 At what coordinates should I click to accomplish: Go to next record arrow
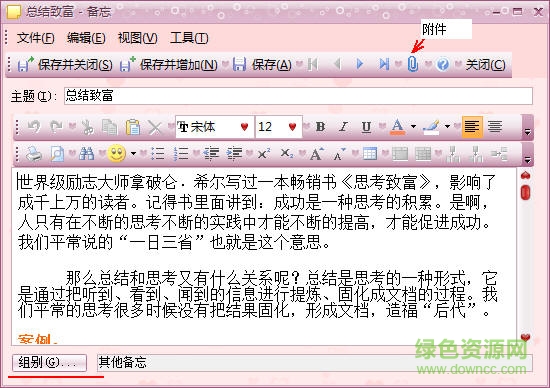pos(360,64)
